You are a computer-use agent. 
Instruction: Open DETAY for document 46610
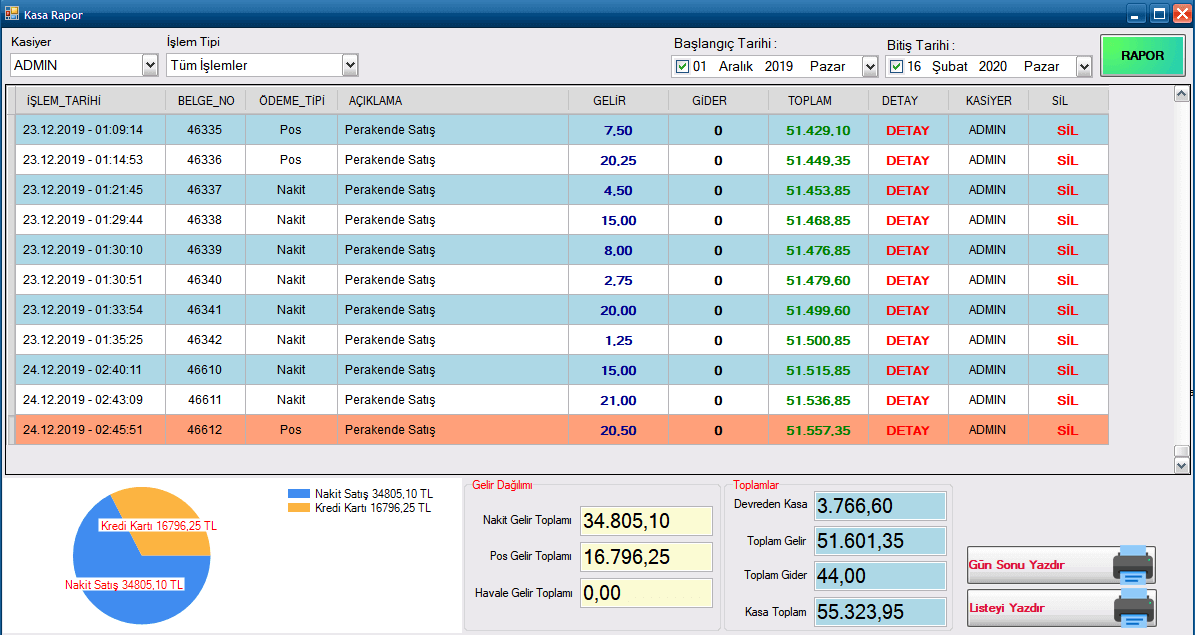coord(908,370)
